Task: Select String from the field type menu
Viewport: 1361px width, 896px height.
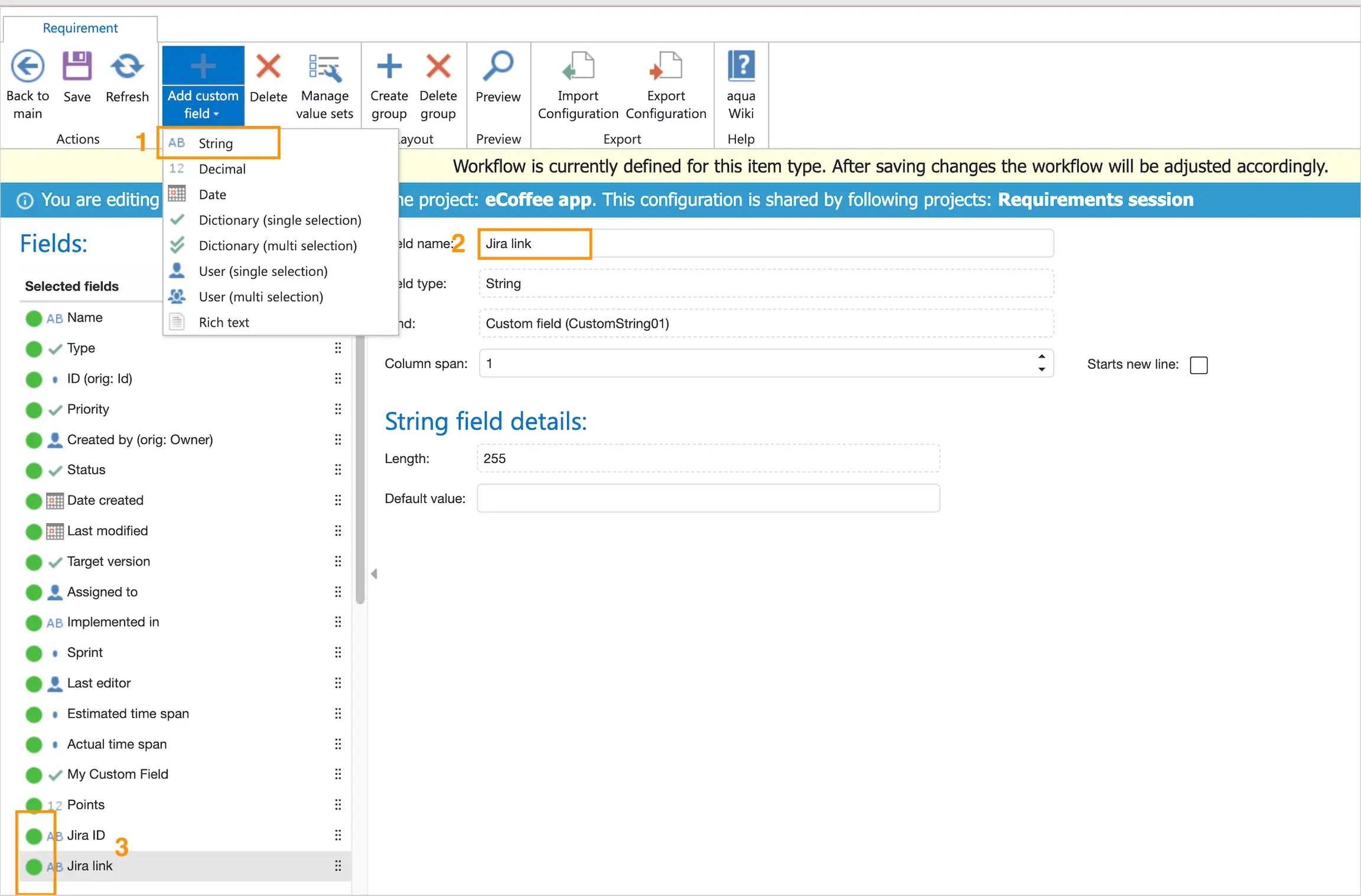Action: point(216,144)
